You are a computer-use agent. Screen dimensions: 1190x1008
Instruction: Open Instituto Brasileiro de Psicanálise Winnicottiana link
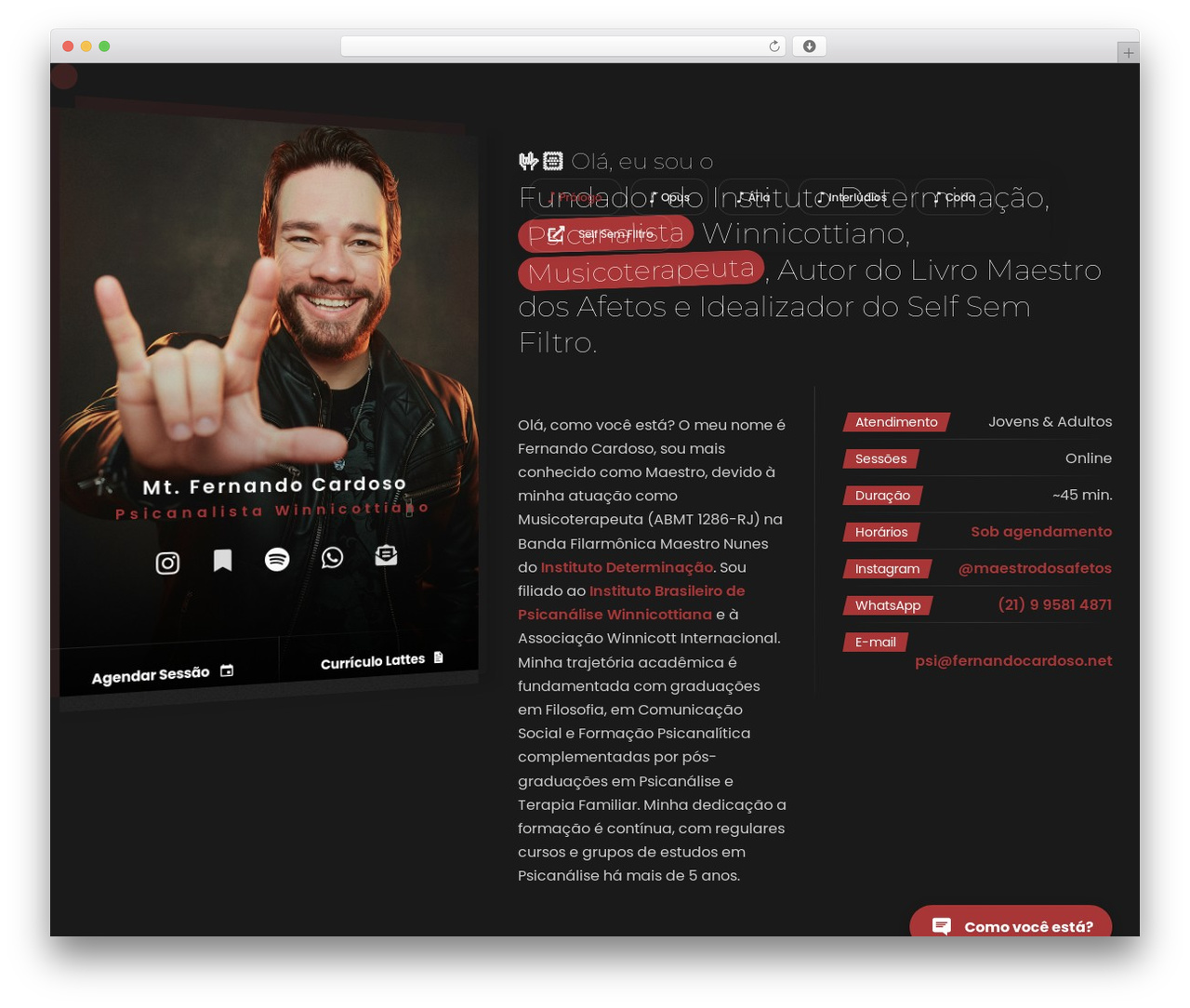(x=632, y=603)
